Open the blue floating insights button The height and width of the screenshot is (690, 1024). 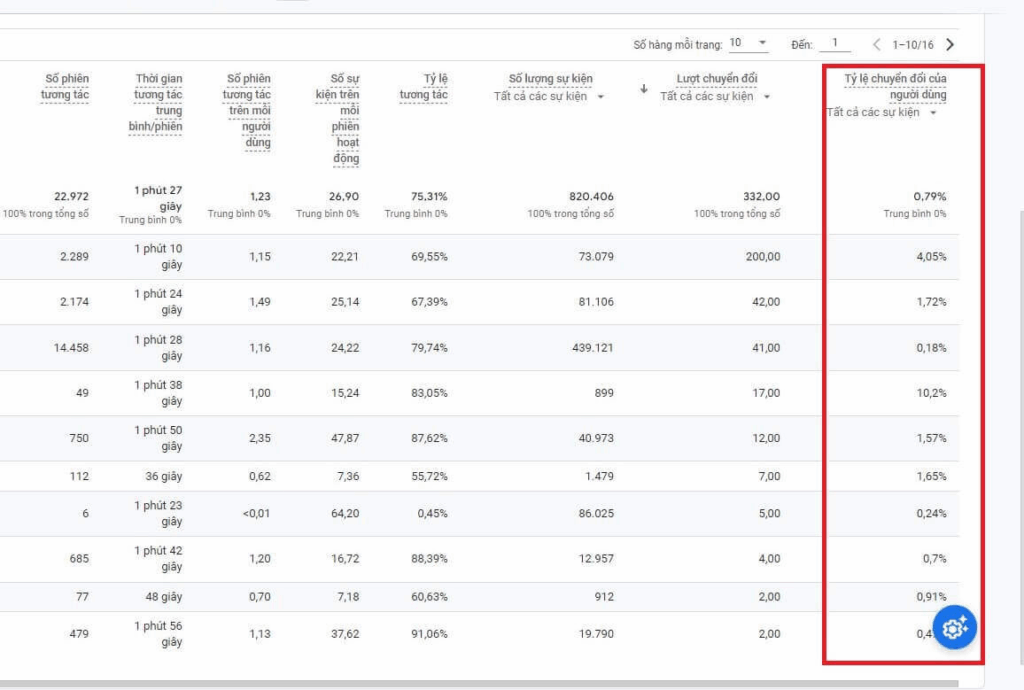point(954,627)
